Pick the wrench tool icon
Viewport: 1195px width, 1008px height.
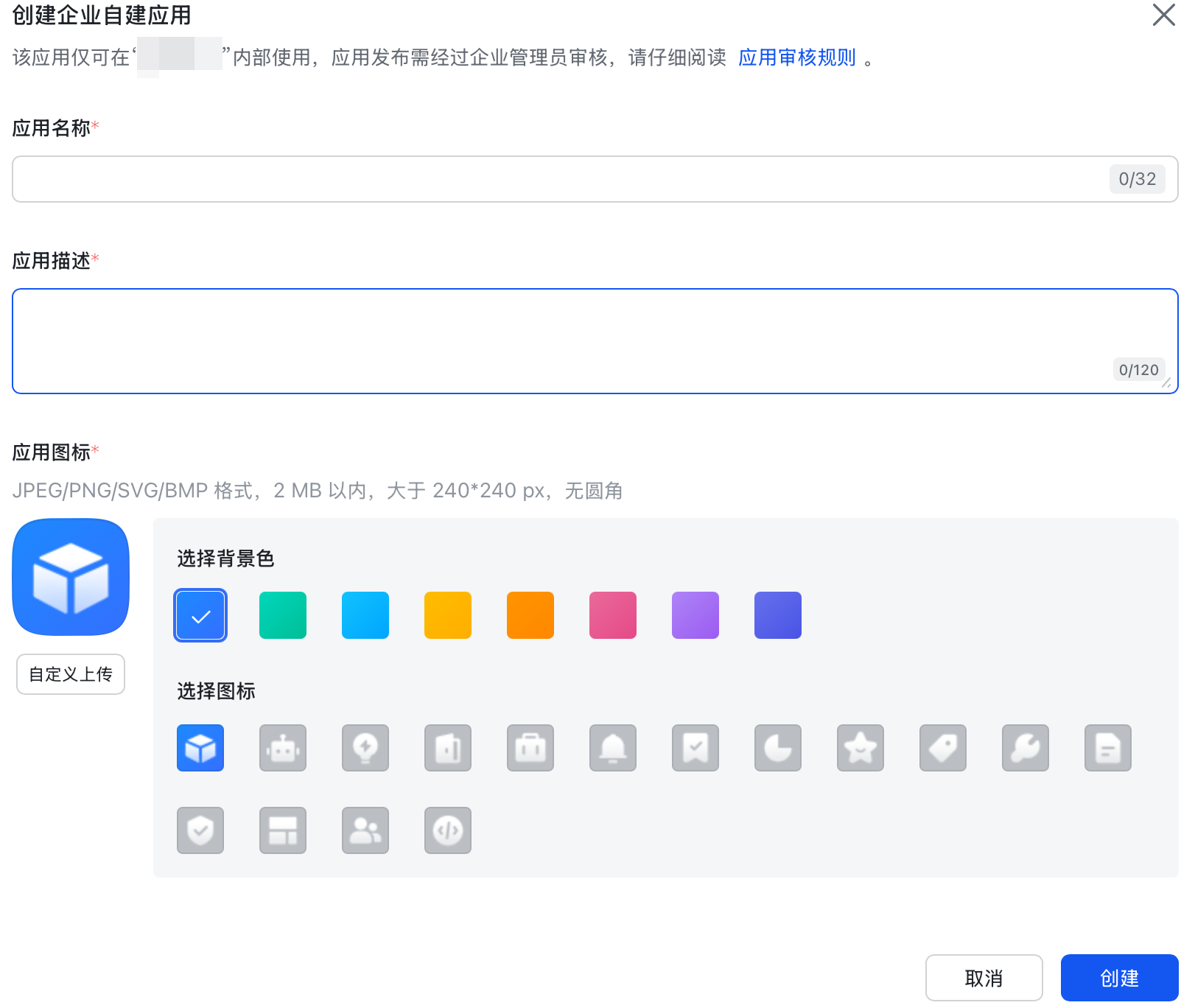pos(1026,748)
